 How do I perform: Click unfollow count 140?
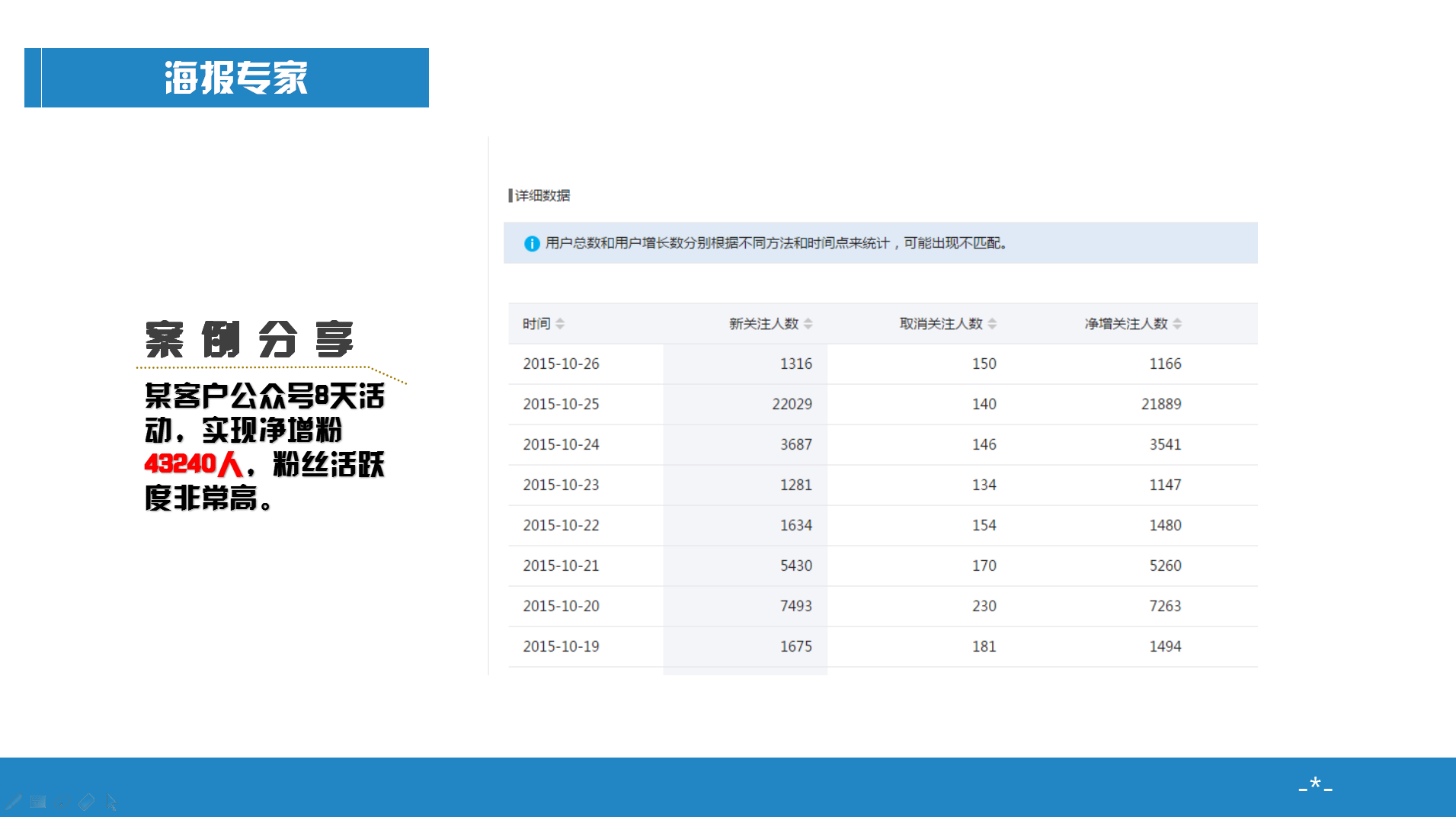coord(984,405)
